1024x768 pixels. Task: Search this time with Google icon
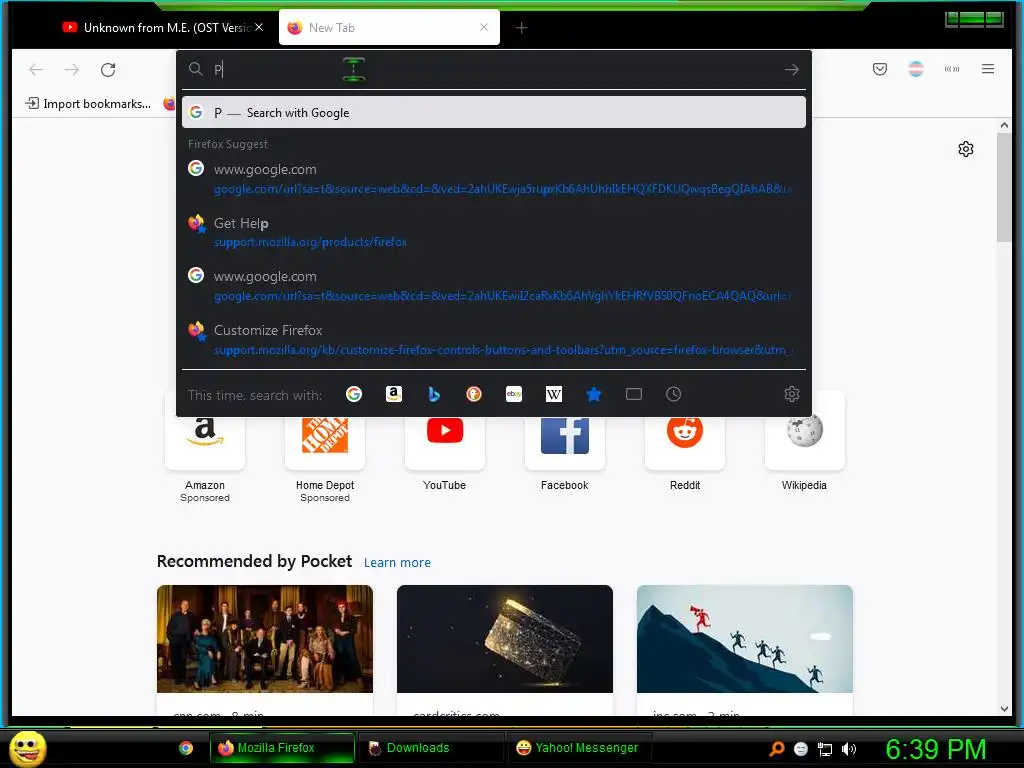[x=354, y=394]
